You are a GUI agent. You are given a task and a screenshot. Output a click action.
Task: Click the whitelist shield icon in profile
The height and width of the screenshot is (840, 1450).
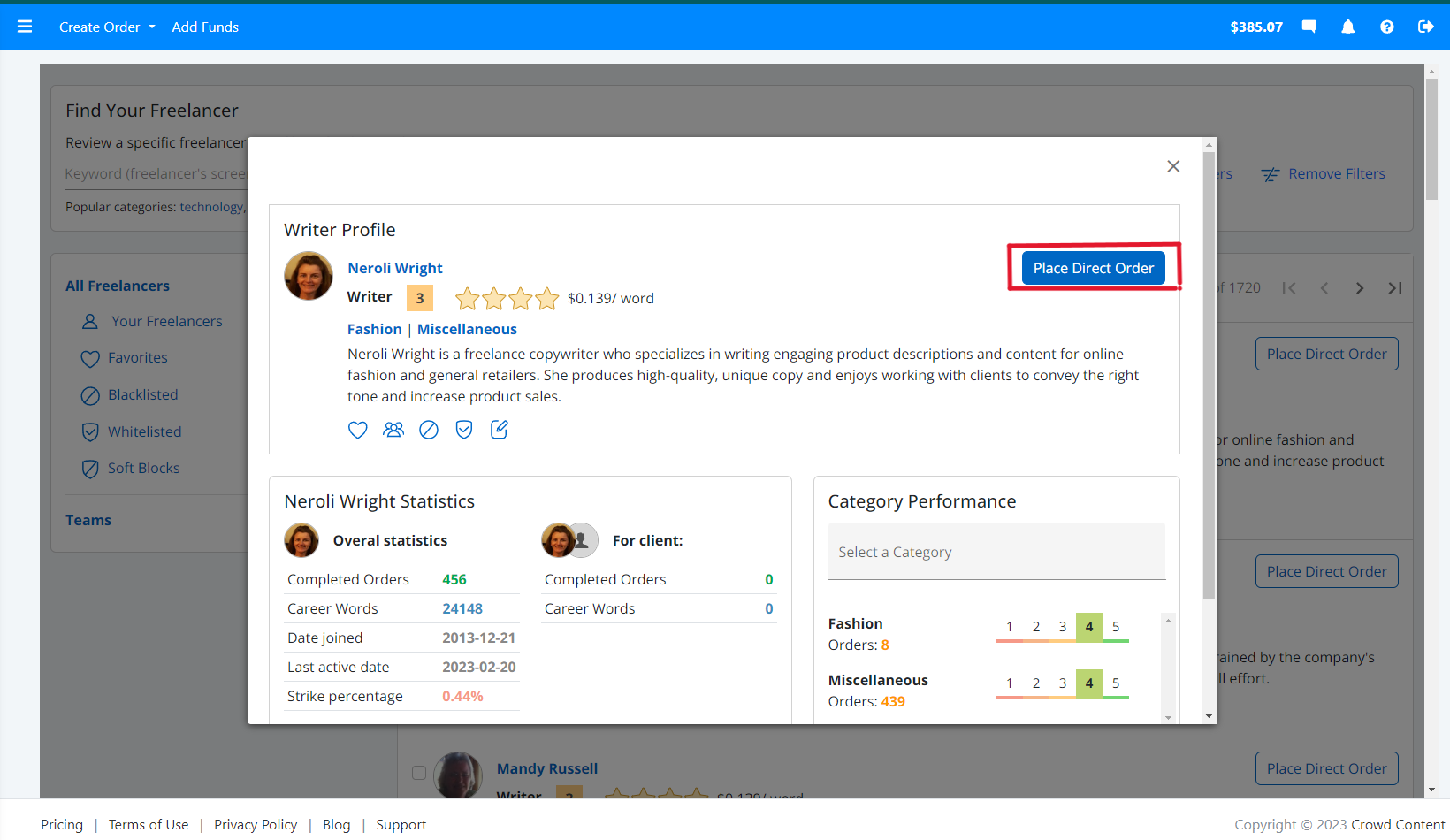pos(464,430)
